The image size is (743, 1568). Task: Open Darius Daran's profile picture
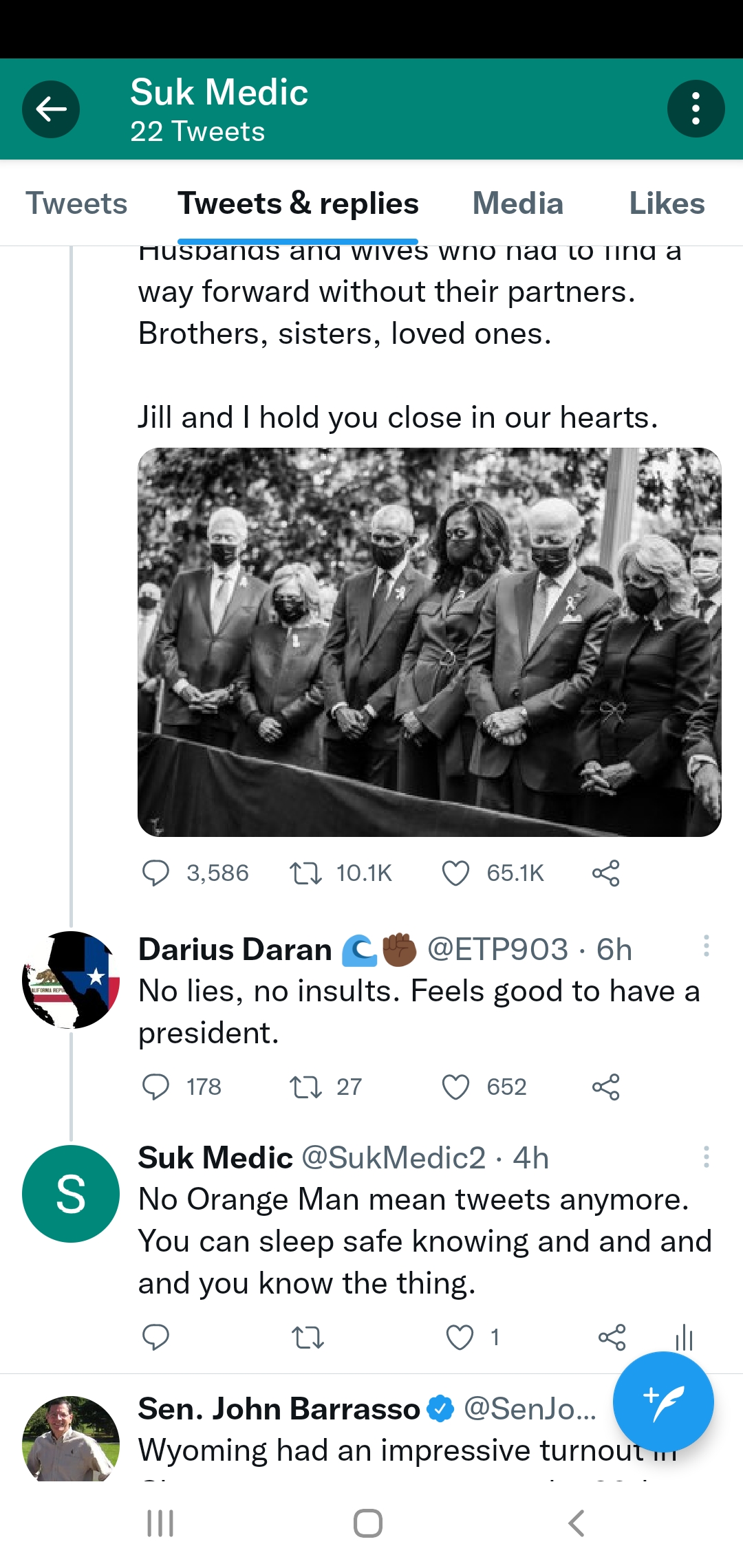[71, 980]
